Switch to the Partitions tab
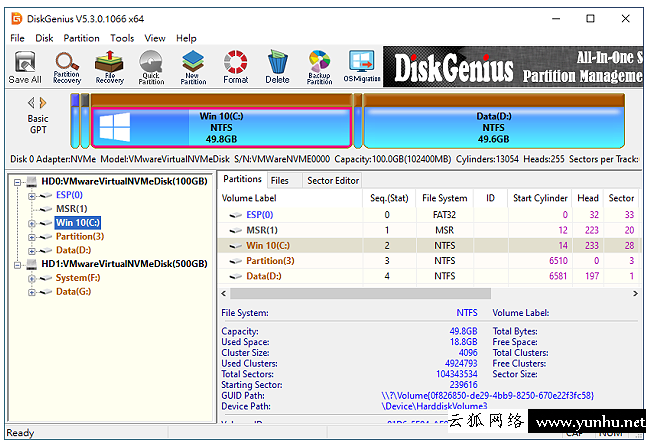Viewport: 649px width, 444px height. pos(242,179)
